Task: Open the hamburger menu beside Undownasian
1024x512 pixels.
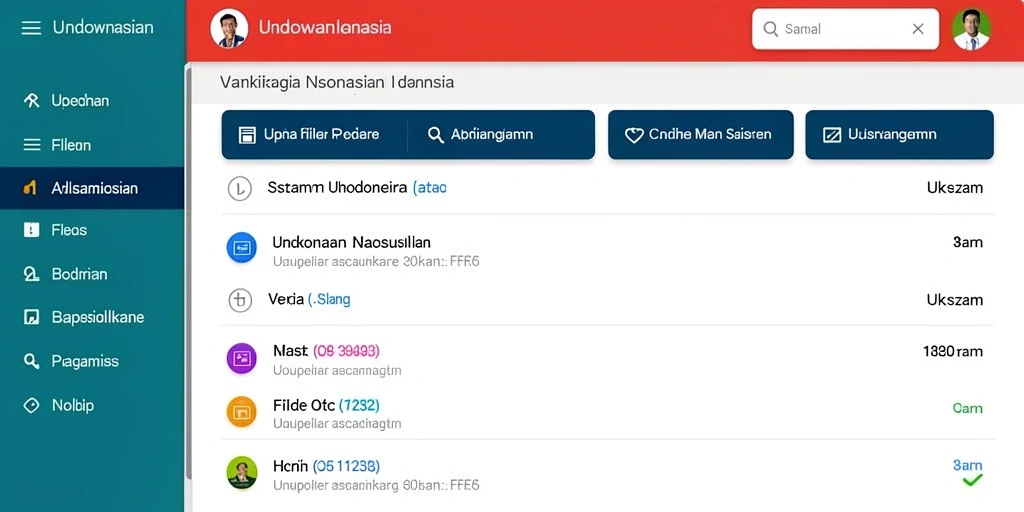Action: point(31,27)
